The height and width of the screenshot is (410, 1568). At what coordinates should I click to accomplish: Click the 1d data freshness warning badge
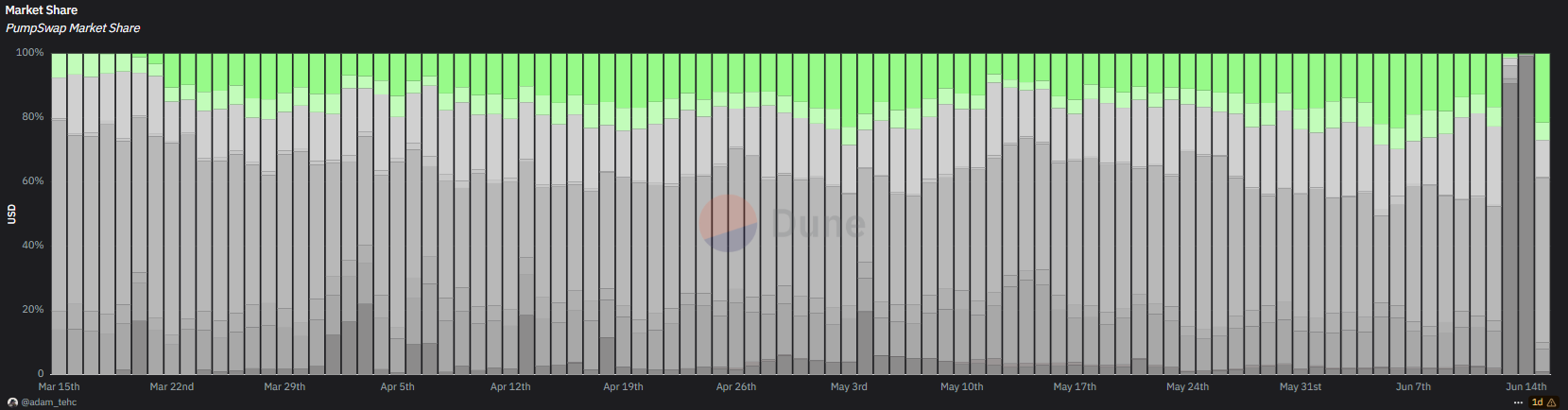click(x=1544, y=402)
